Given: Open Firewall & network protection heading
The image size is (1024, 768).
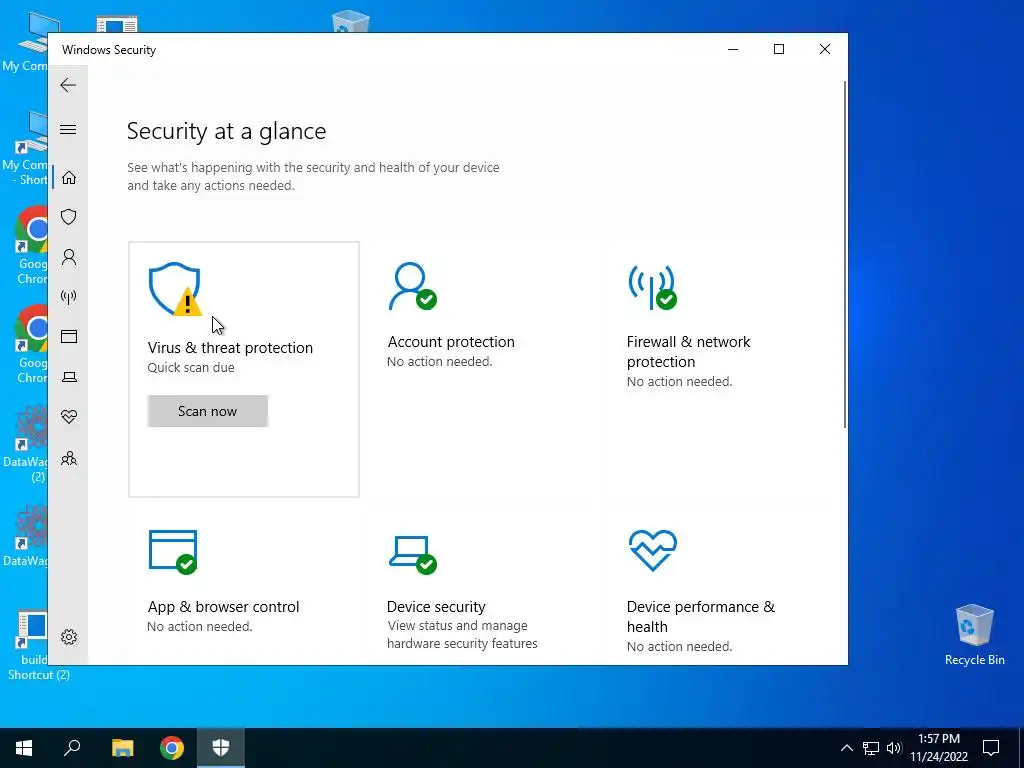Looking at the screenshot, I should tap(688, 351).
